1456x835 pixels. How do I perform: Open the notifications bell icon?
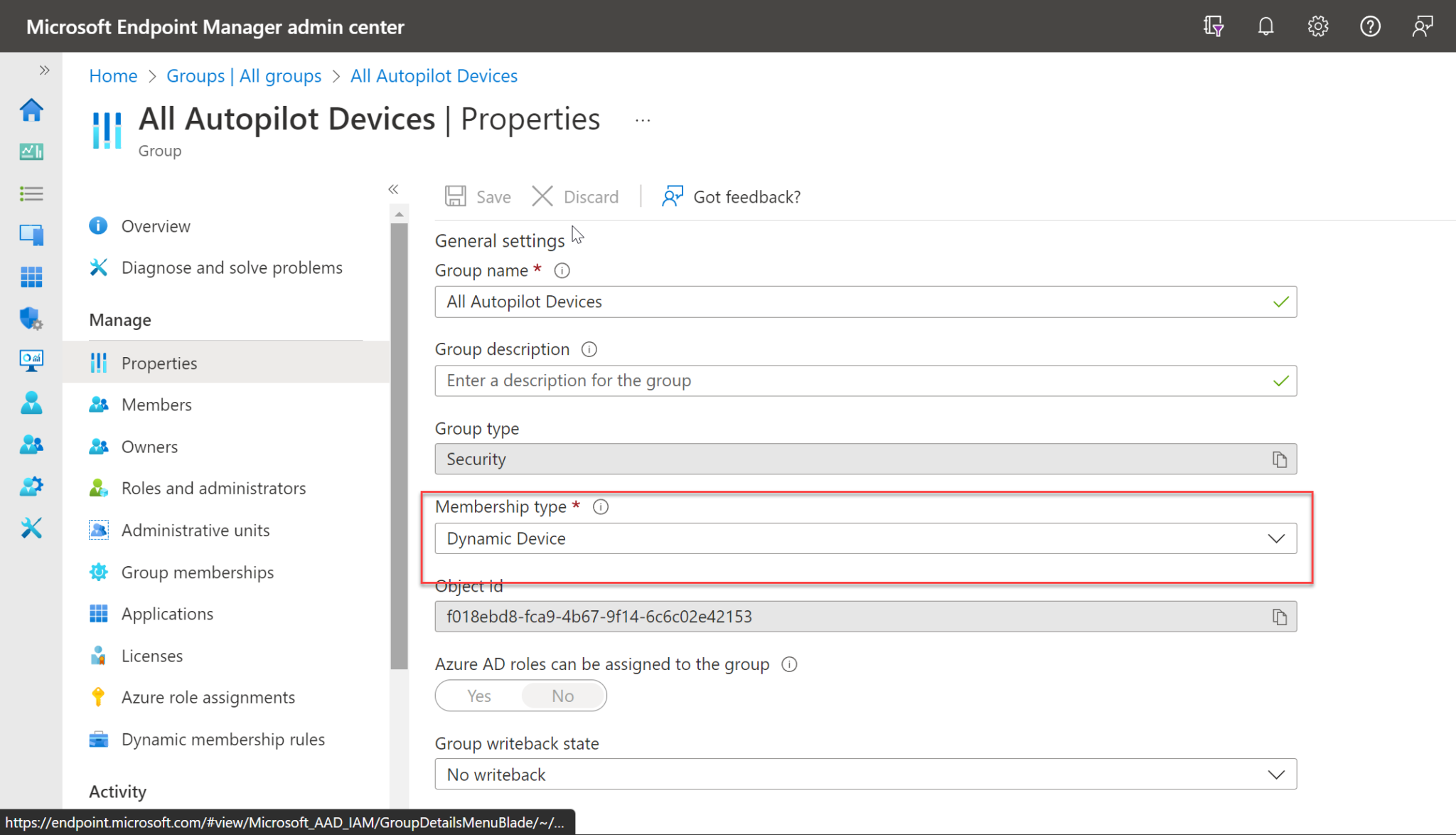tap(1265, 26)
